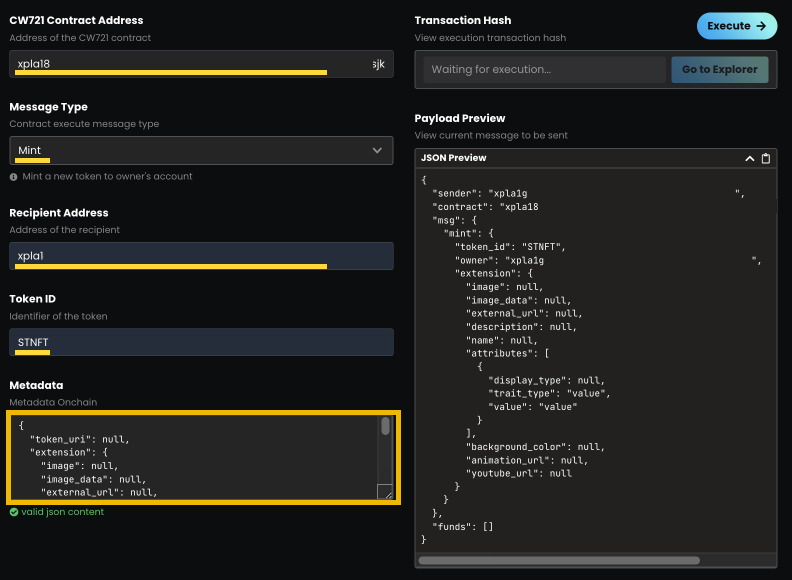792x580 pixels.
Task: Click the Message Type dropdown chevron arrow
Action: pyautogui.click(x=377, y=150)
